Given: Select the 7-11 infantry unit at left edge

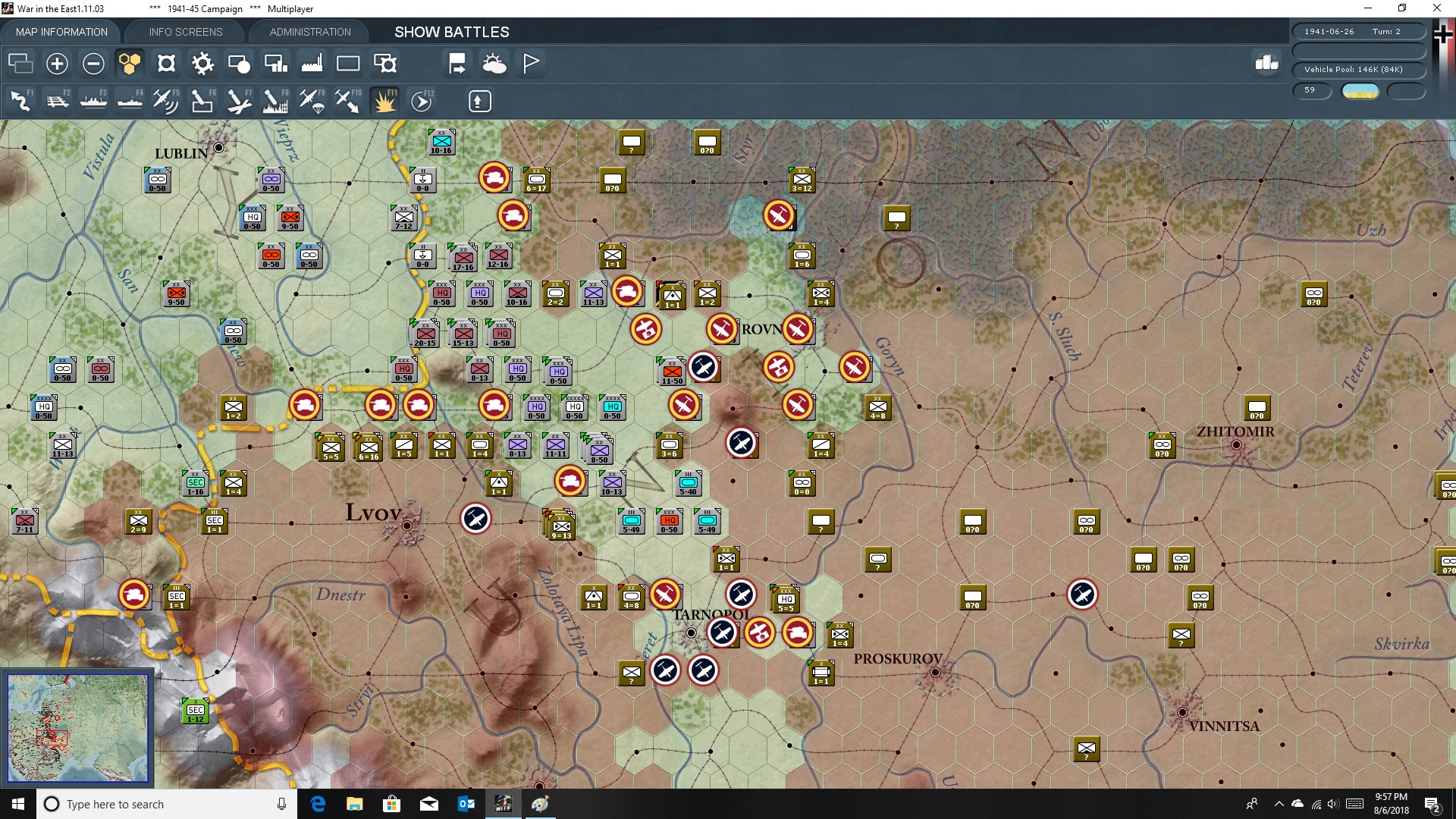Looking at the screenshot, I should click(x=25, y=522).
